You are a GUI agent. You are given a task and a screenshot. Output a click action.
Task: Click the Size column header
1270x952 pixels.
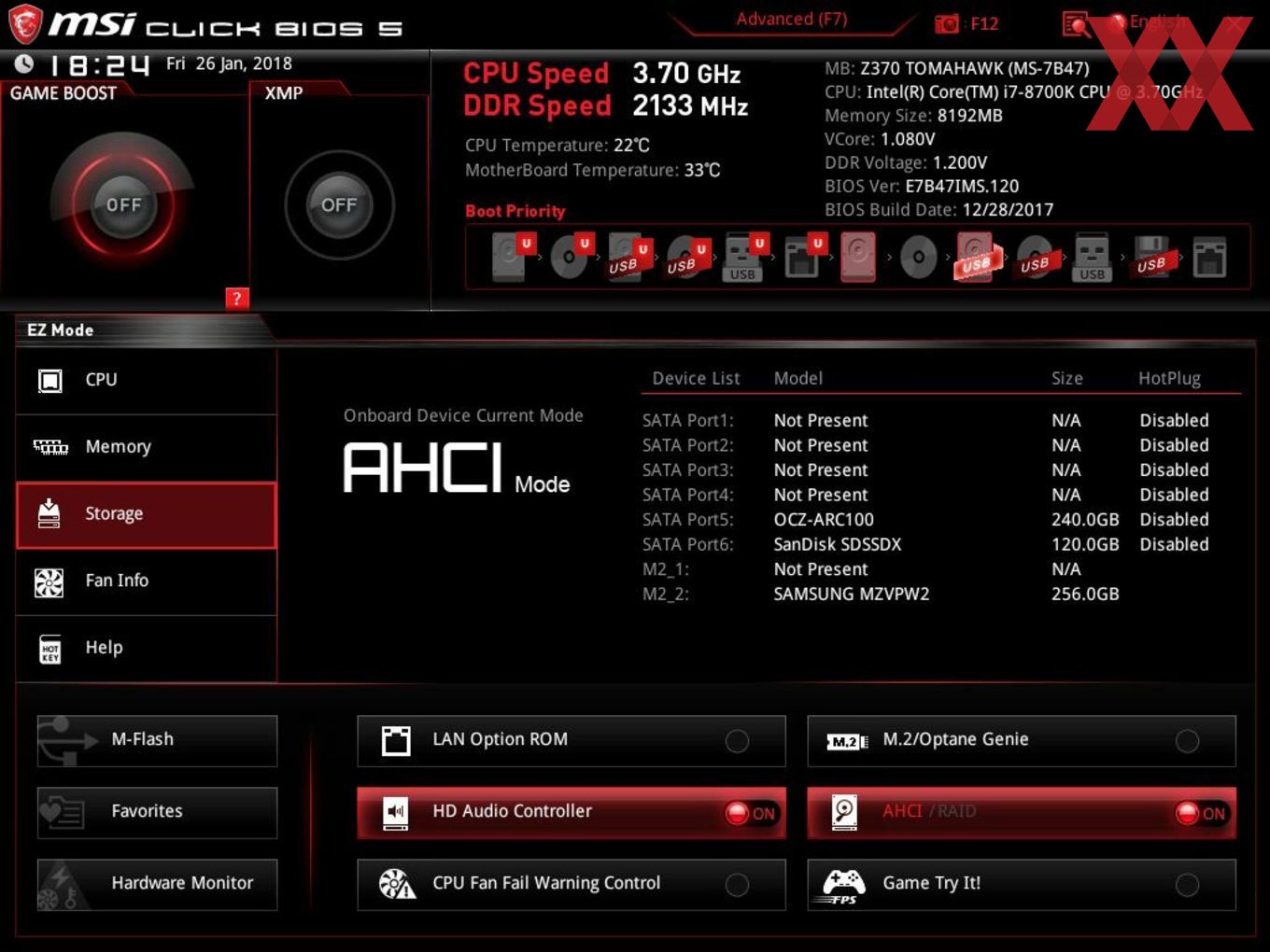pos(1067,378)
